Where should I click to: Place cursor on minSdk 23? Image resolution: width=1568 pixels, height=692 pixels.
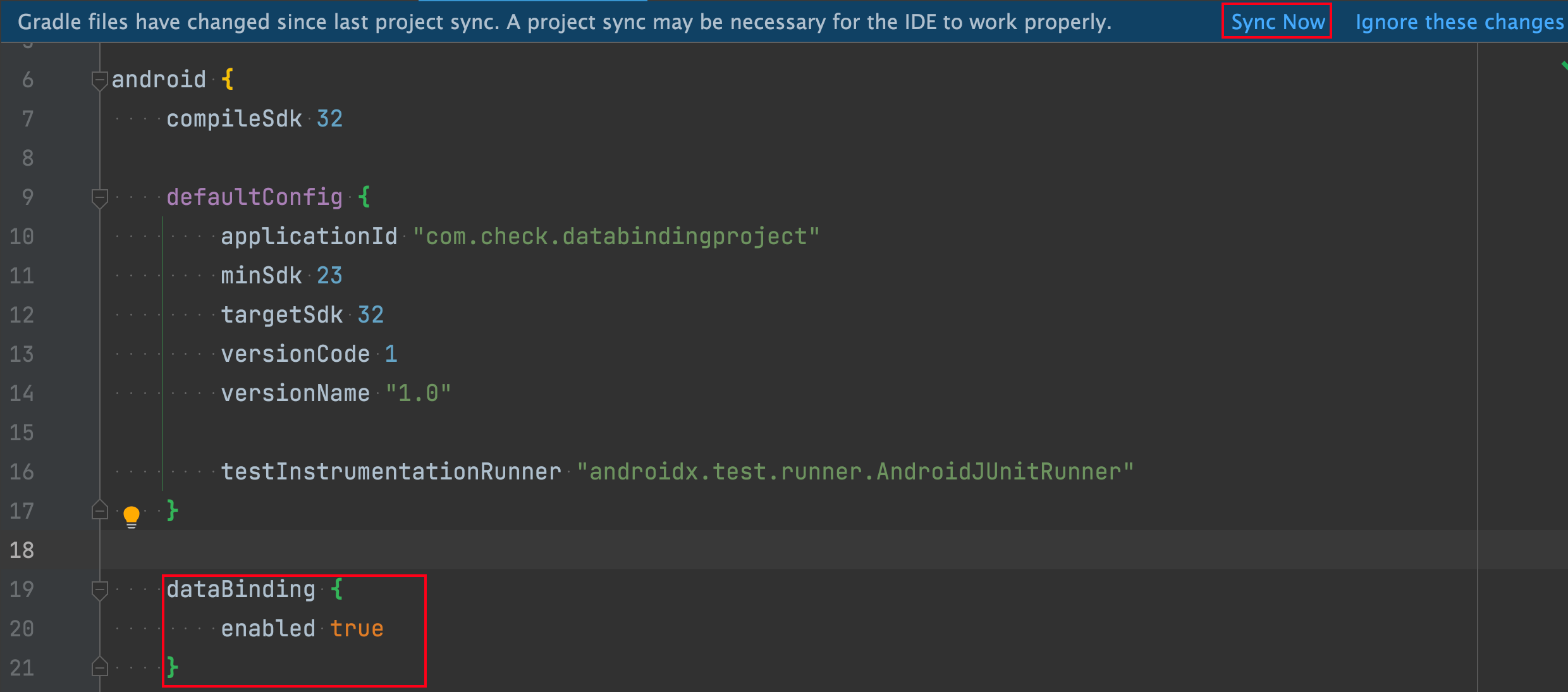[281, 276]
